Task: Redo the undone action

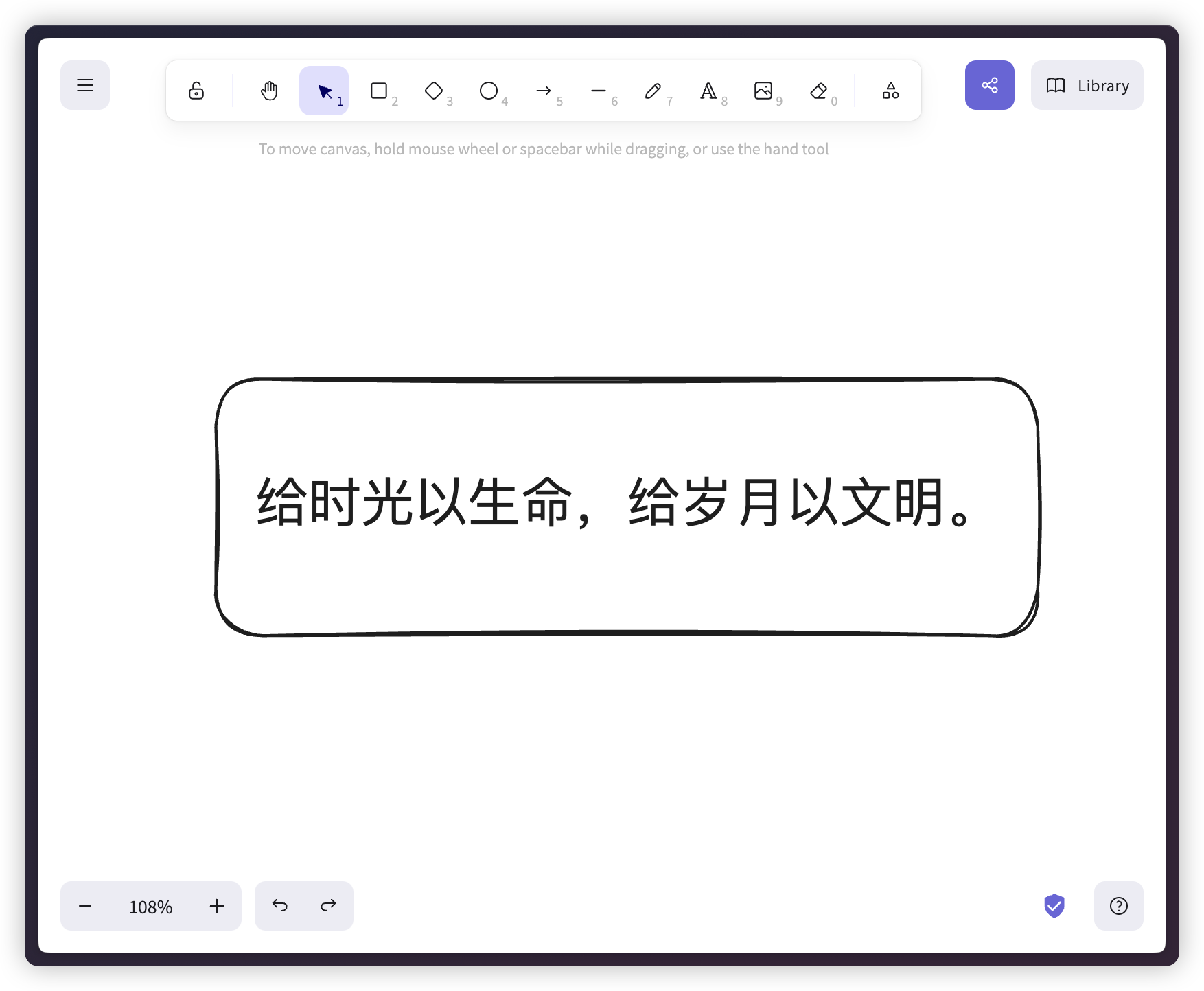Action: click(x=327, y=906)
